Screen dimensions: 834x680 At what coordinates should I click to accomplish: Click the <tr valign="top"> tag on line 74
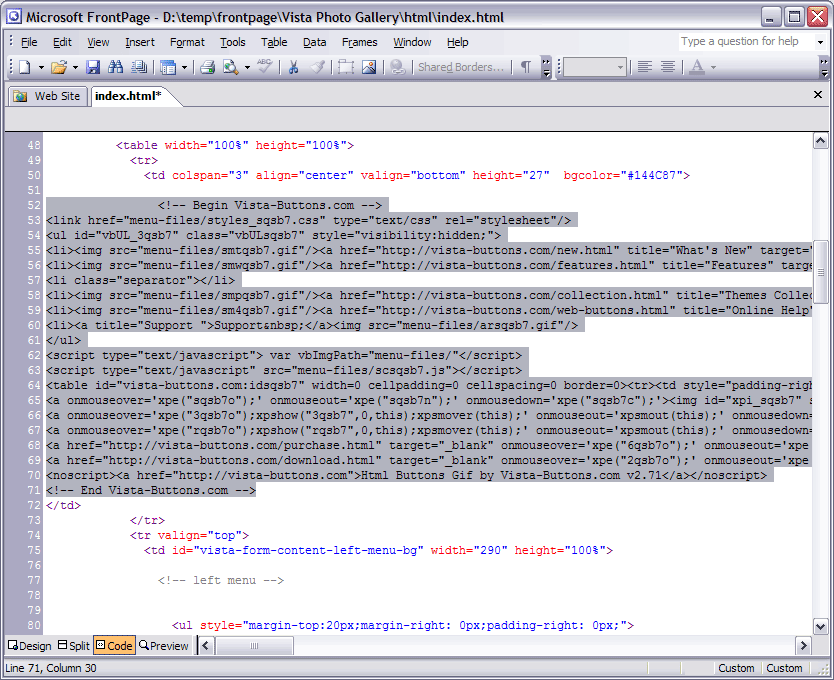click(x=189, y=535)
